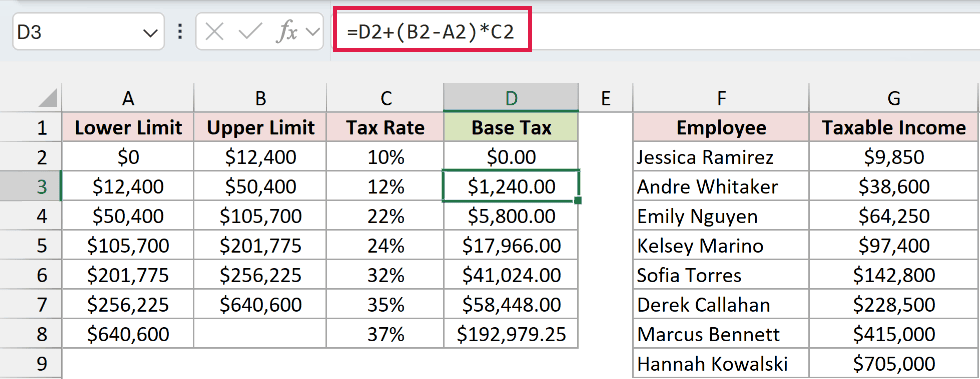Click Jessica Ramirez employee cell
Viewport: 980px width, 379px height.
tap(721, 156)
